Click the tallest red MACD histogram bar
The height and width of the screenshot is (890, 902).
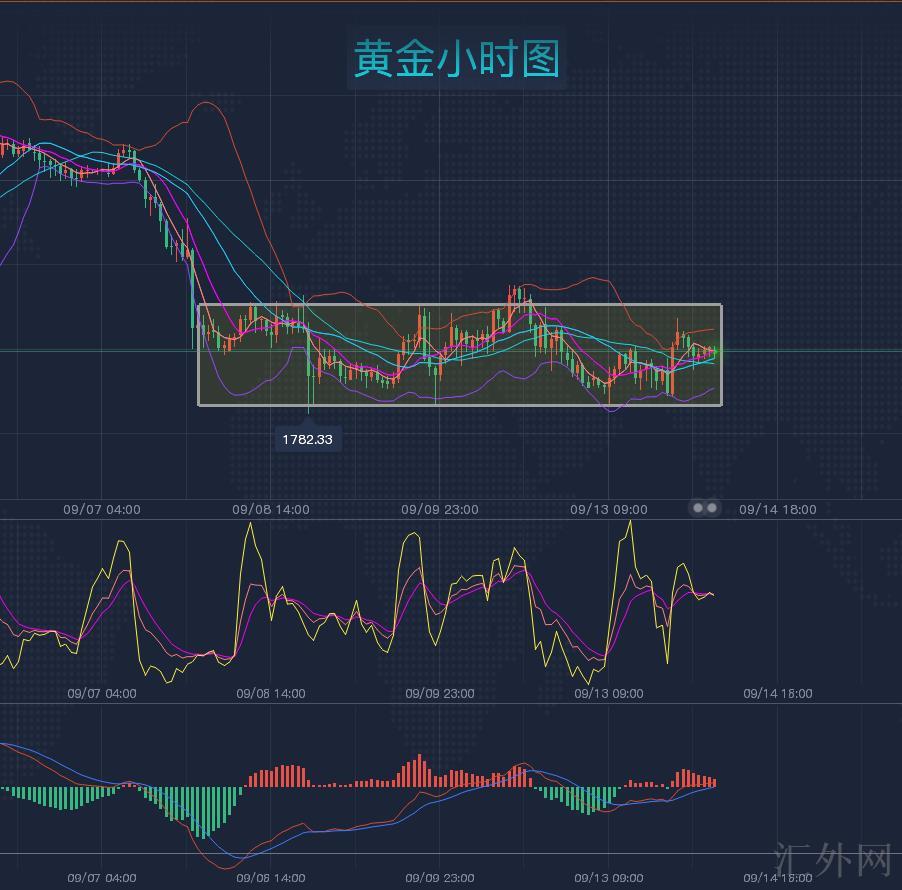click(417, 772)
